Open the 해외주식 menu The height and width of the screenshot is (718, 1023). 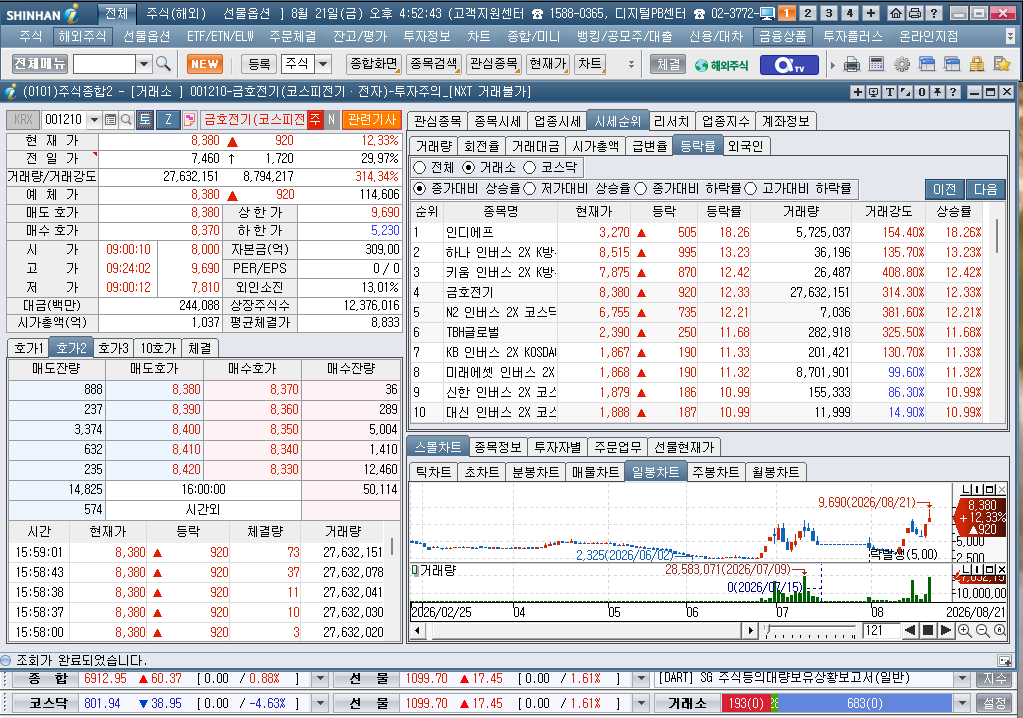82,37
